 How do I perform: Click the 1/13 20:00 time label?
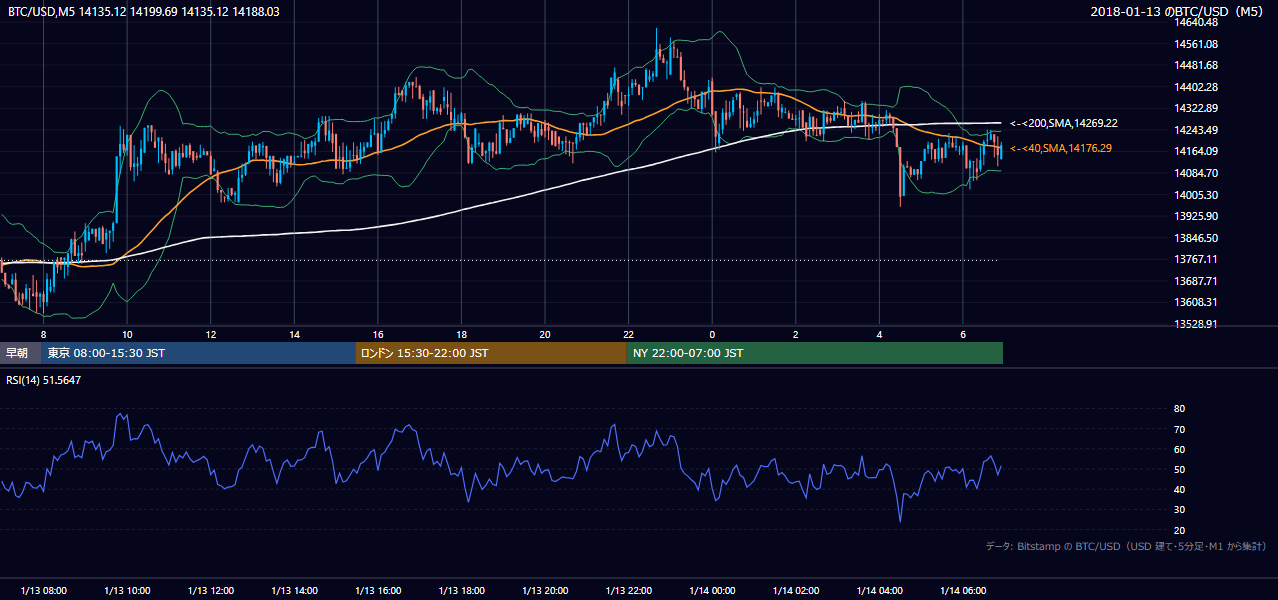tap(544, 590)
